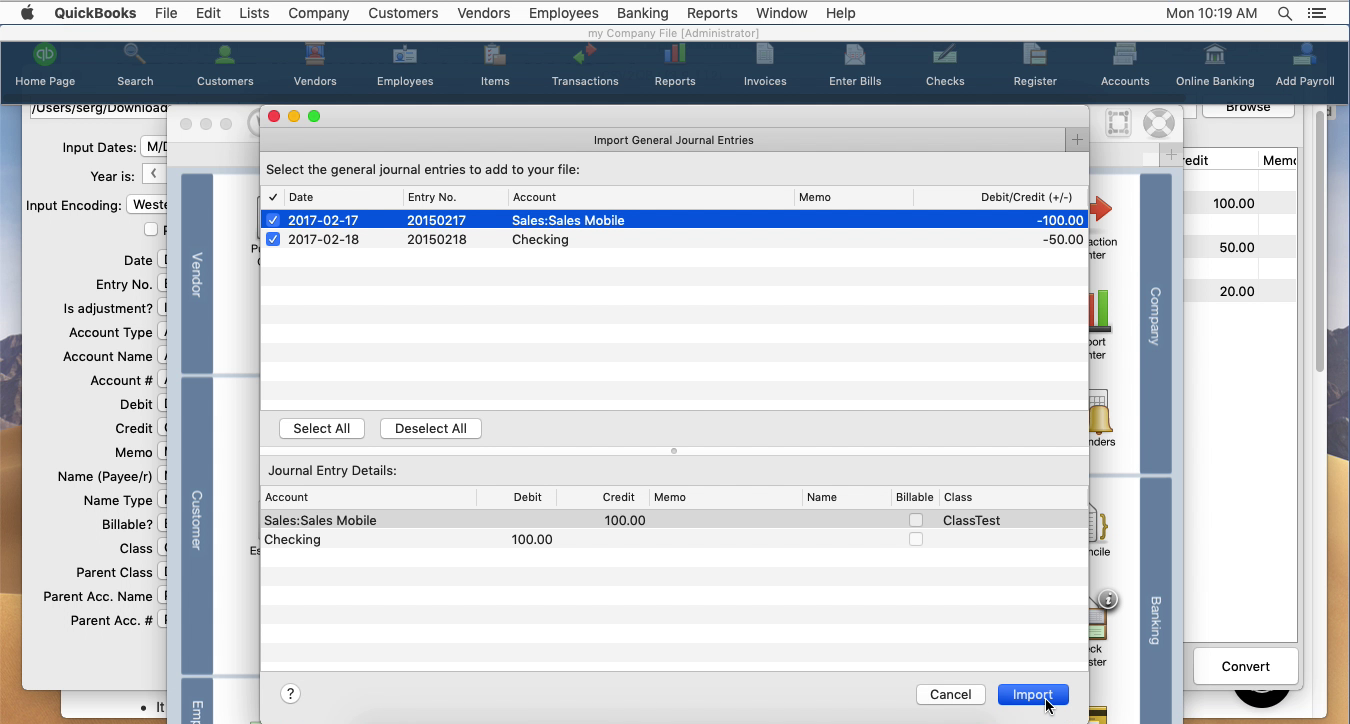Open the Enter Bills toolbar icon
The height and width of the screenshot is (724, 1350).
click(x=855, y=65)
